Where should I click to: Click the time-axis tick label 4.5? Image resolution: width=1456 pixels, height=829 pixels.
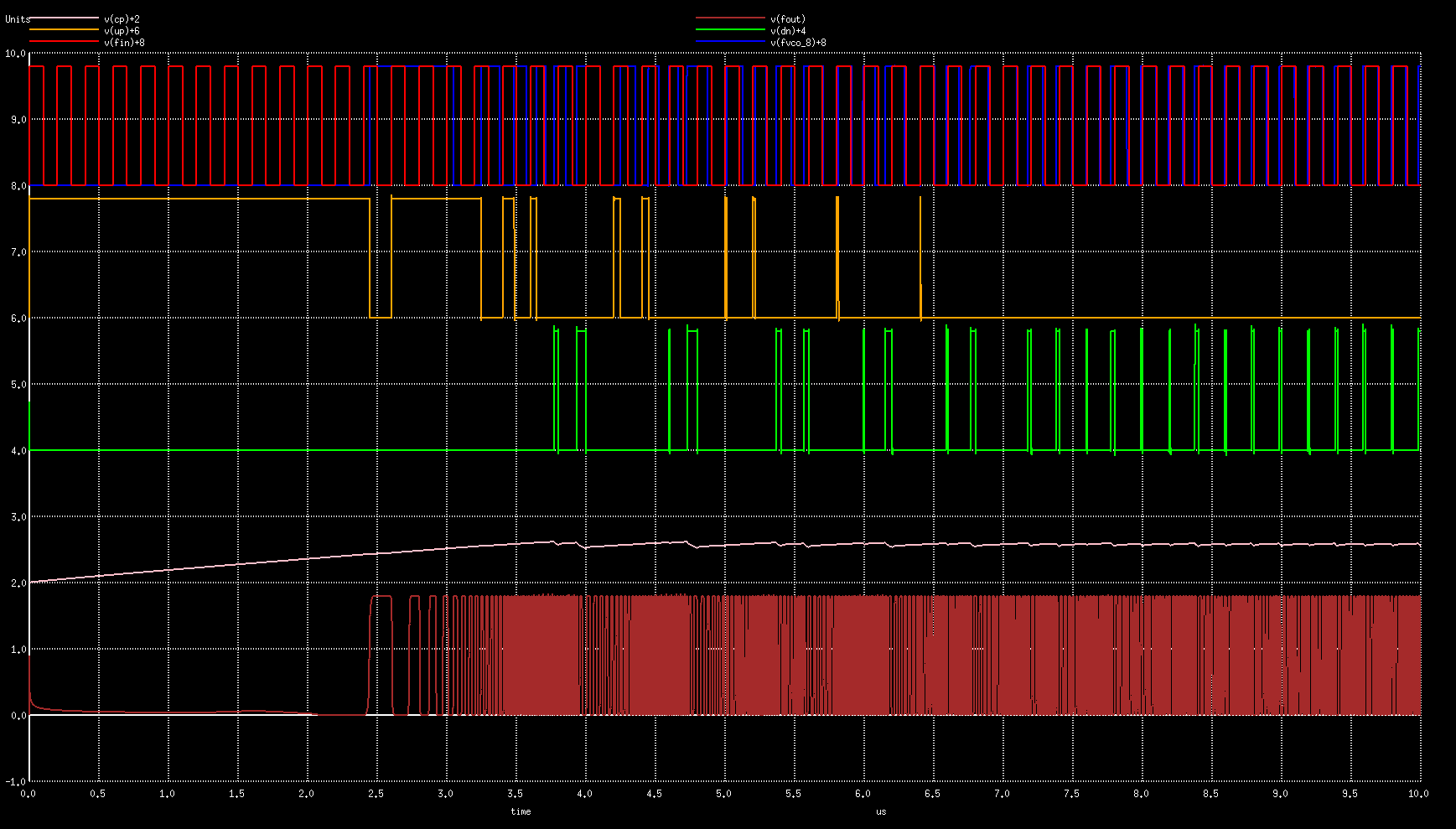pyautogui.click(x=655, y=794)
